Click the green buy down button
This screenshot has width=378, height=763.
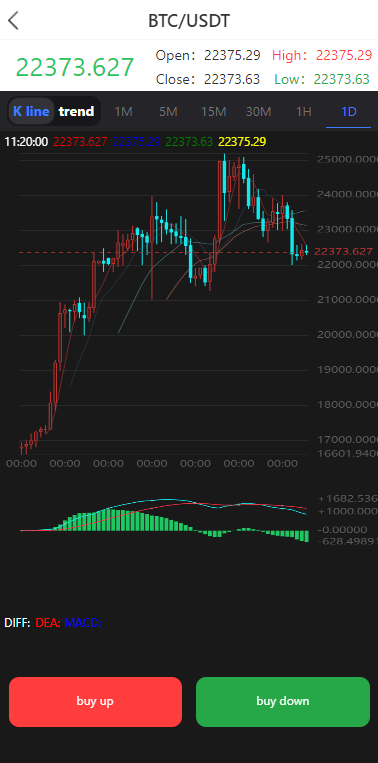click(283, 702)
